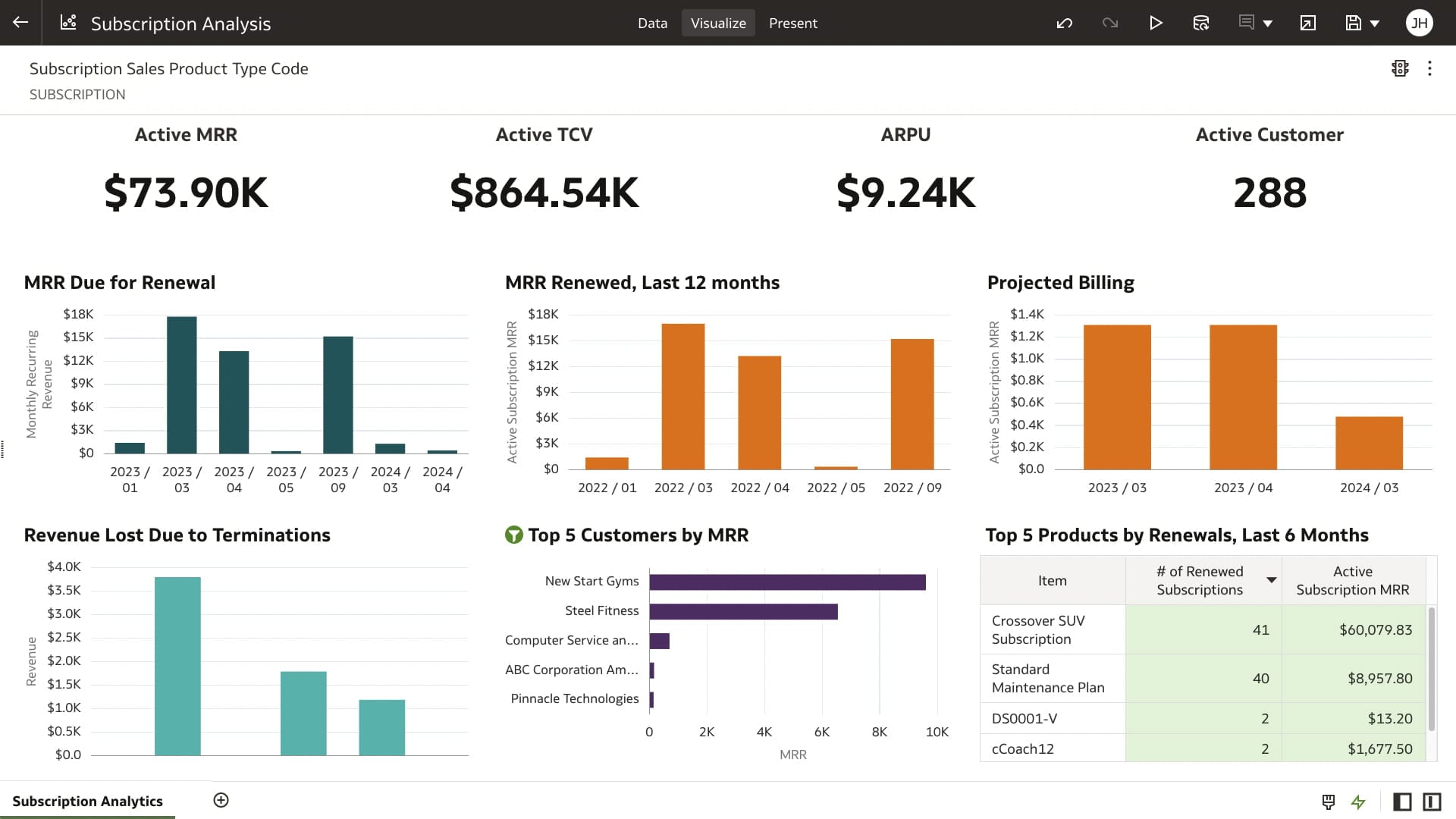The height and width of the screenshot is (819, 1456).
Task: Refresh the data using the database refresh icon
Action: click(1201, 23)
